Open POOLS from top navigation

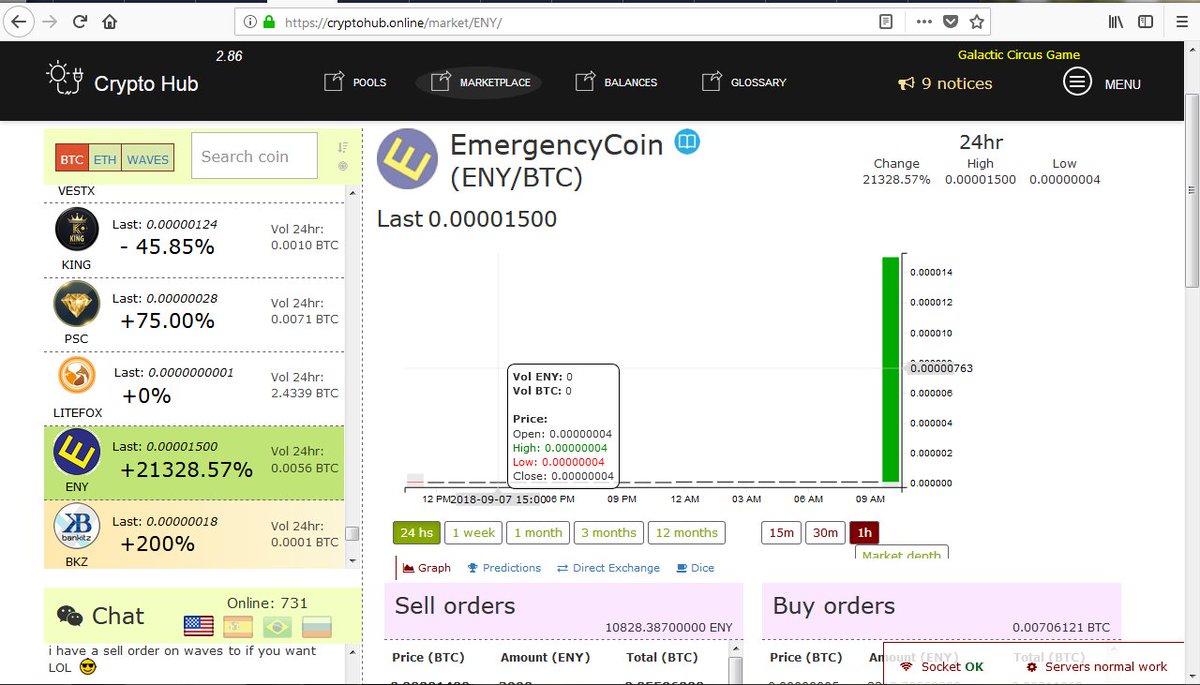[356, 82]
